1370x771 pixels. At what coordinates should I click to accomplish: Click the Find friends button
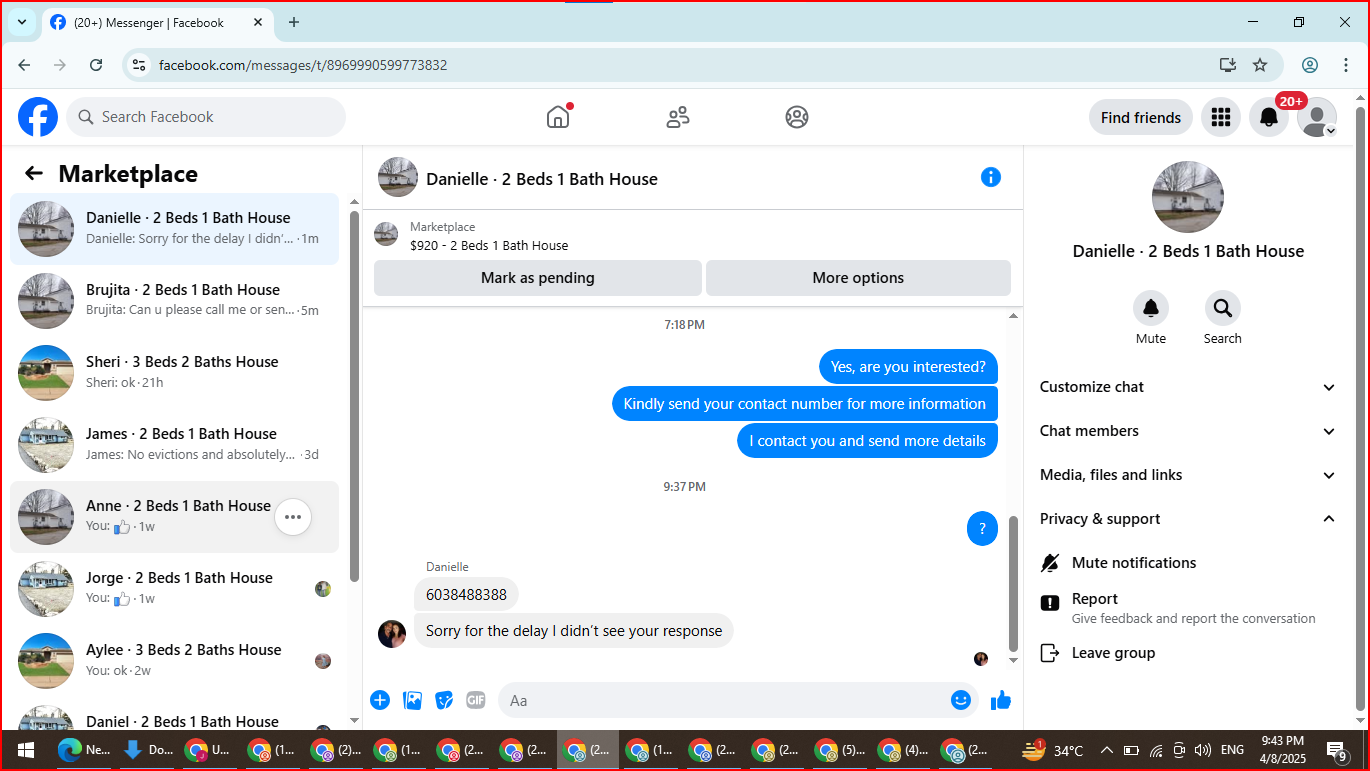click(x=1141, y=117)
